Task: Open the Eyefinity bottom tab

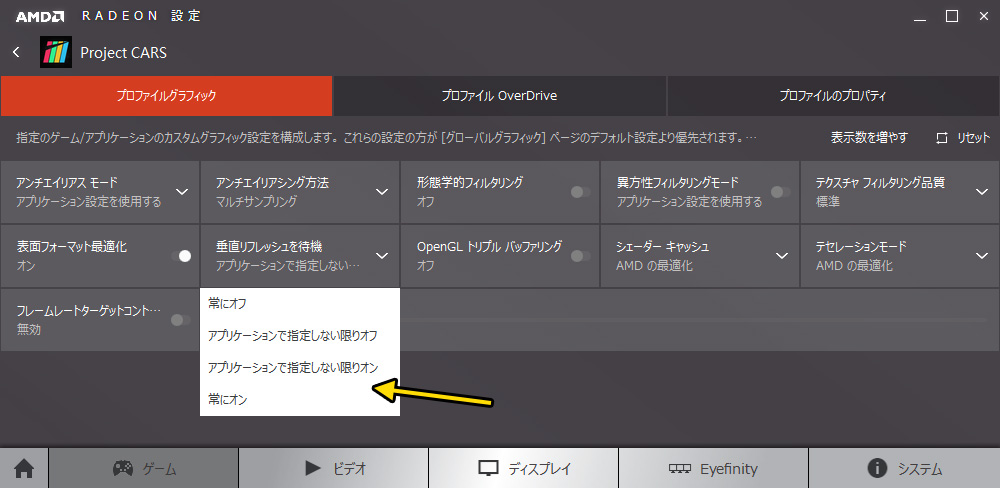Action: tap(714, 469)
